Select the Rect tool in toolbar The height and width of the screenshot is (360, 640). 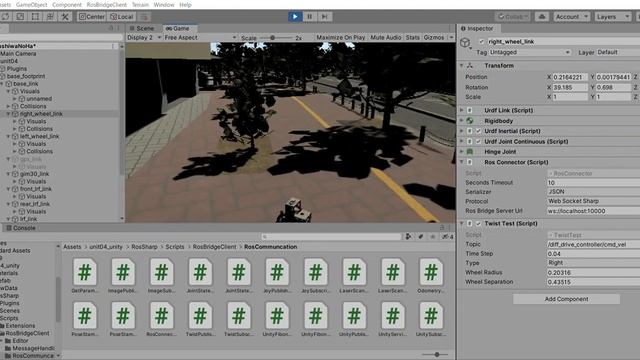point(36,17)
